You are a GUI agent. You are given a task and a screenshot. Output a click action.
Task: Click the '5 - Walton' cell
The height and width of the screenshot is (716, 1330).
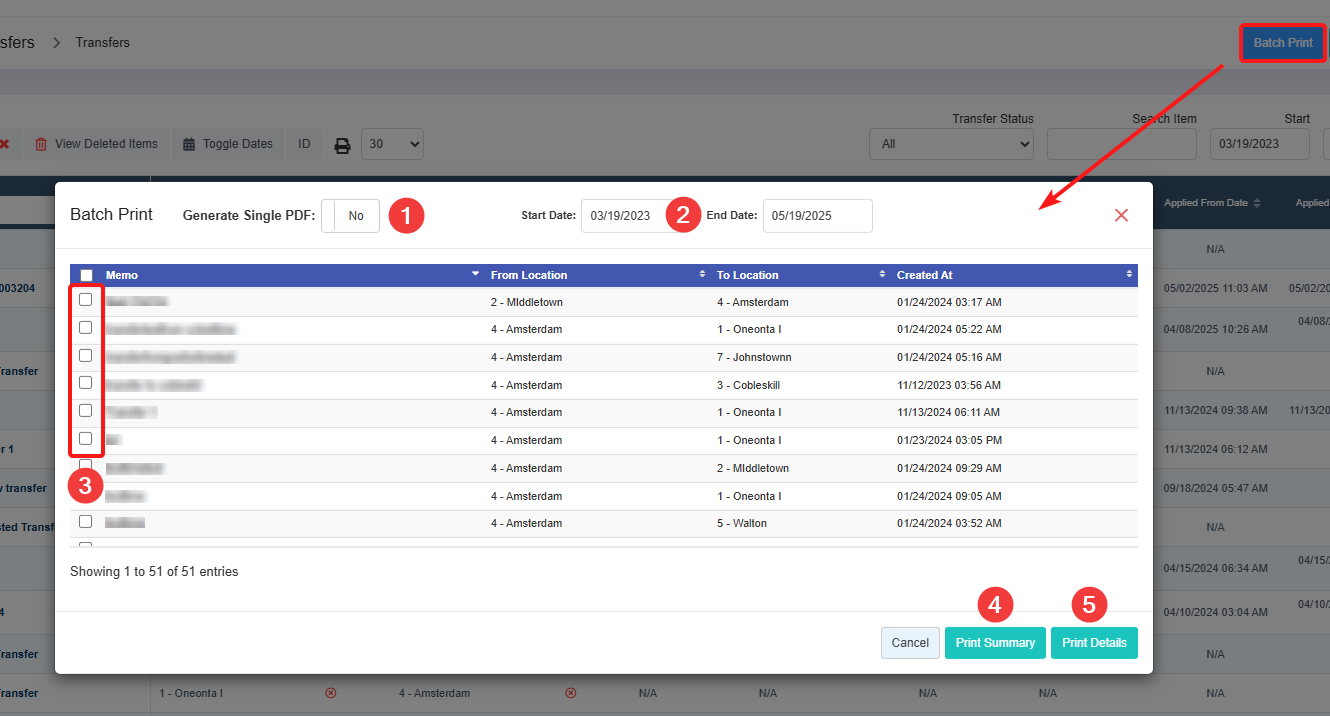click(741, 524)
